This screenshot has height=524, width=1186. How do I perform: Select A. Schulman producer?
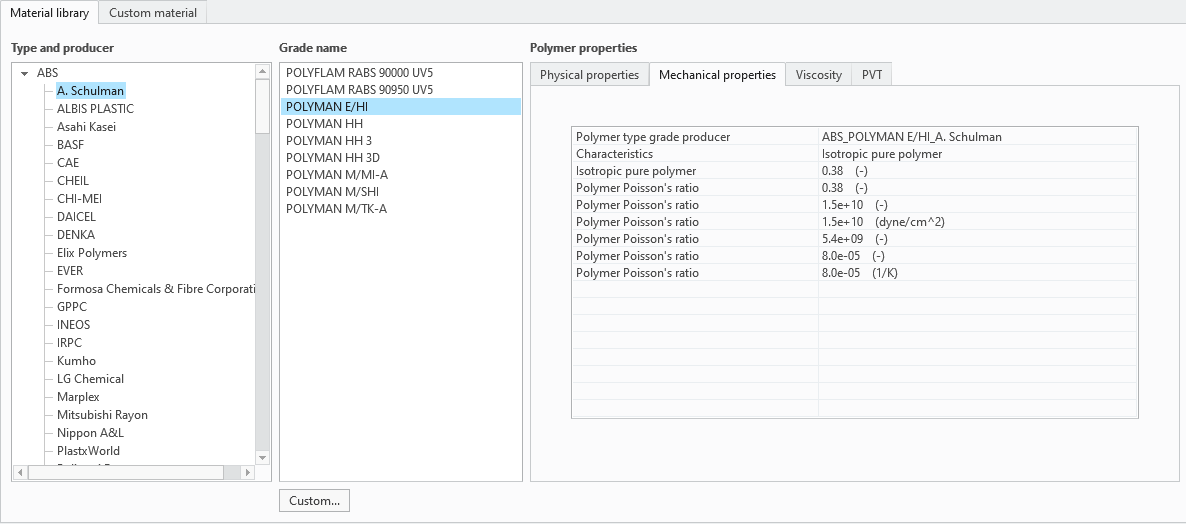pos(90,91)
